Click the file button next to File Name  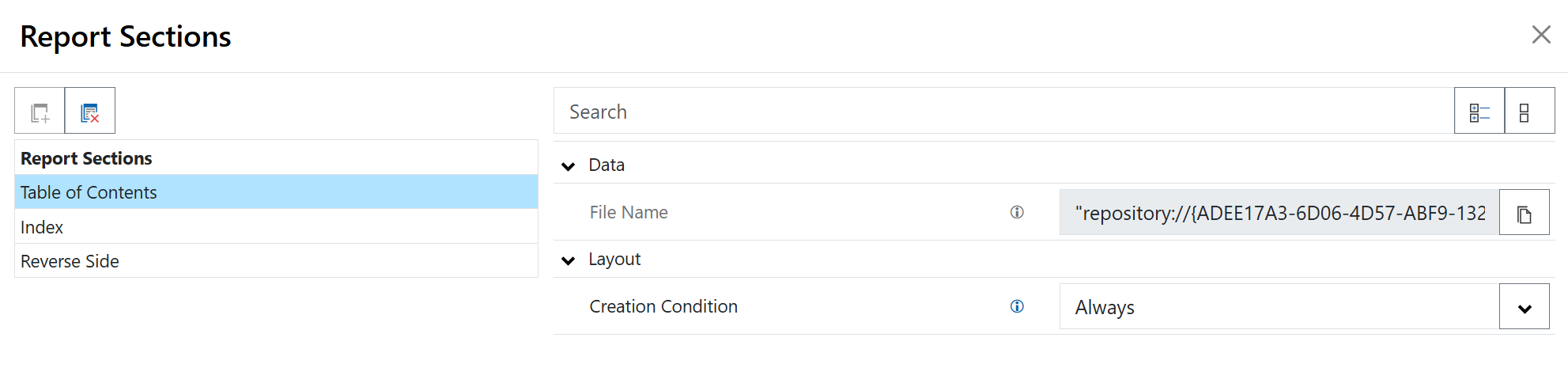(1524, 213)
